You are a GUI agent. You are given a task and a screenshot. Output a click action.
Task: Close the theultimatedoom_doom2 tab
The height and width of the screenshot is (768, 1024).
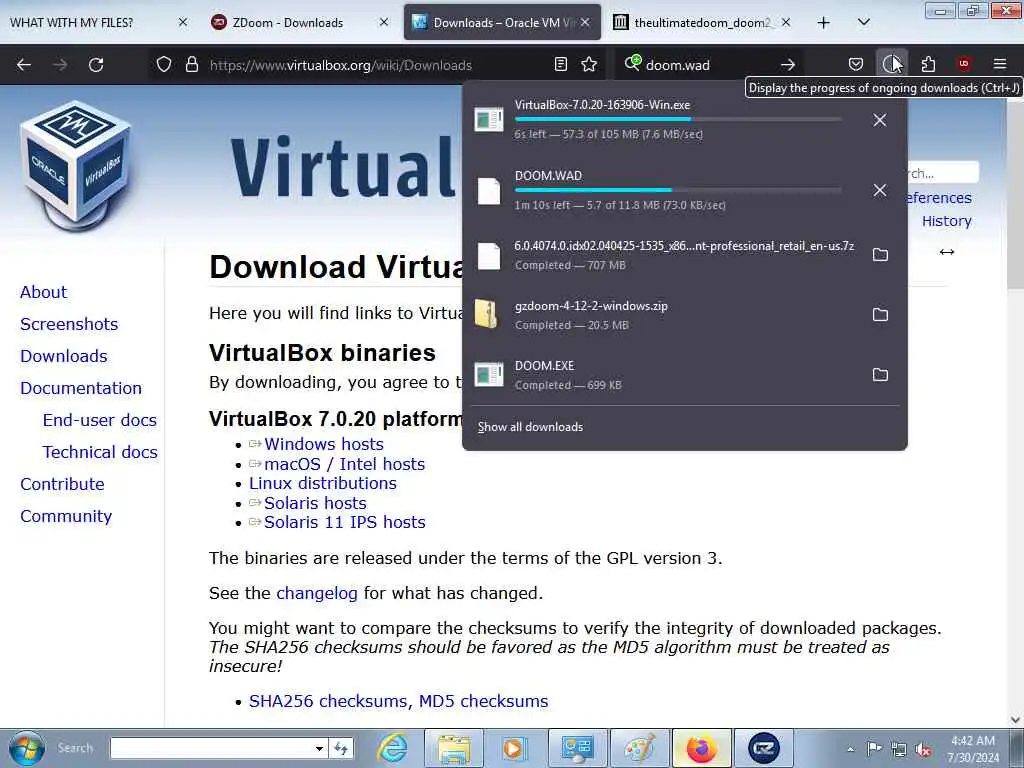pyautogui.click(x=786, y=22)
